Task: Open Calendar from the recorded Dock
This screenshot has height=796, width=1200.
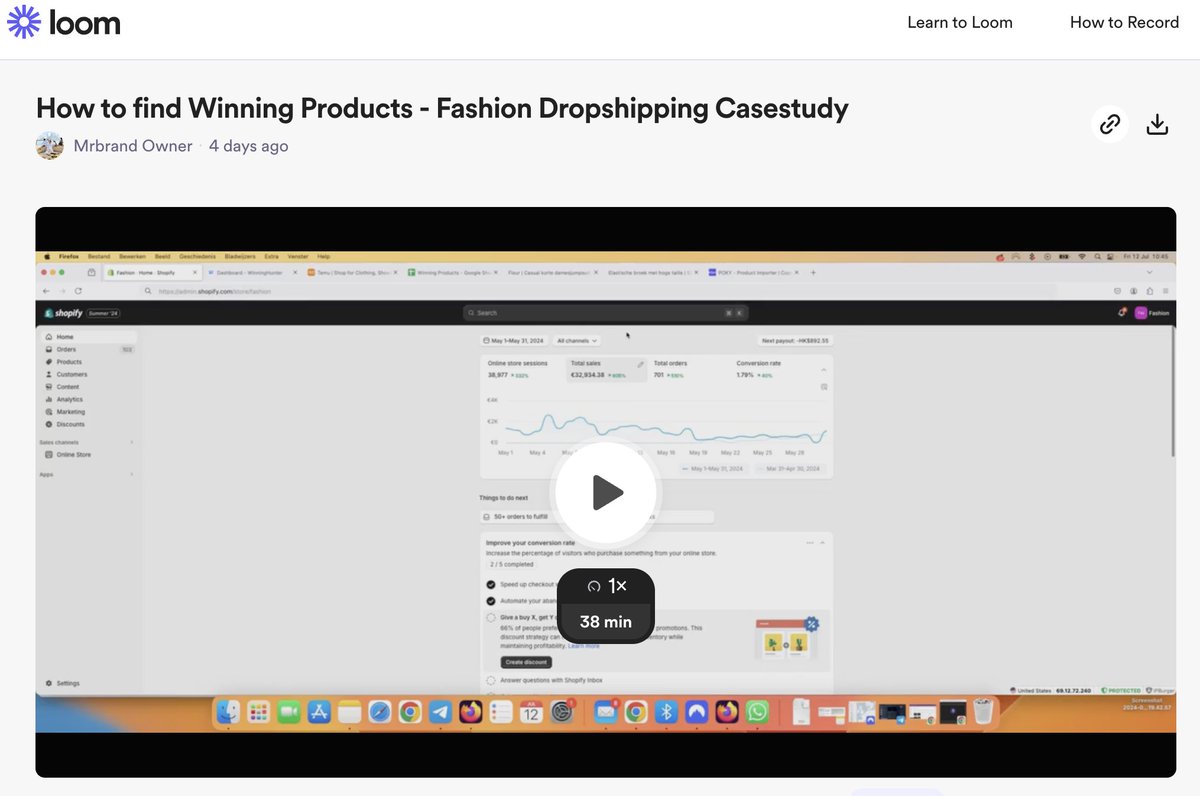Action: 532,712
